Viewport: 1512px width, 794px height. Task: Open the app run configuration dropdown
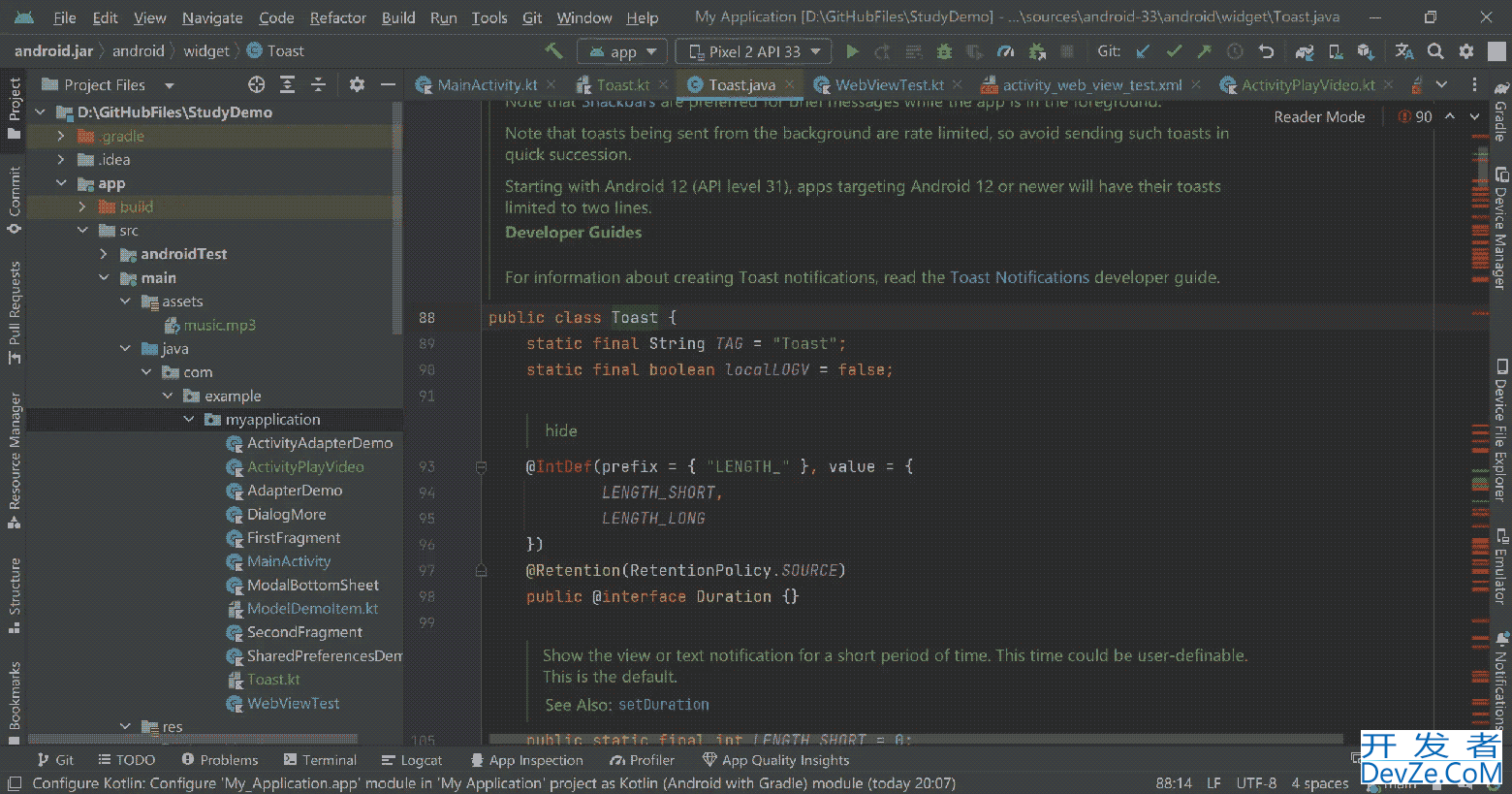click(x=621, y=51)
